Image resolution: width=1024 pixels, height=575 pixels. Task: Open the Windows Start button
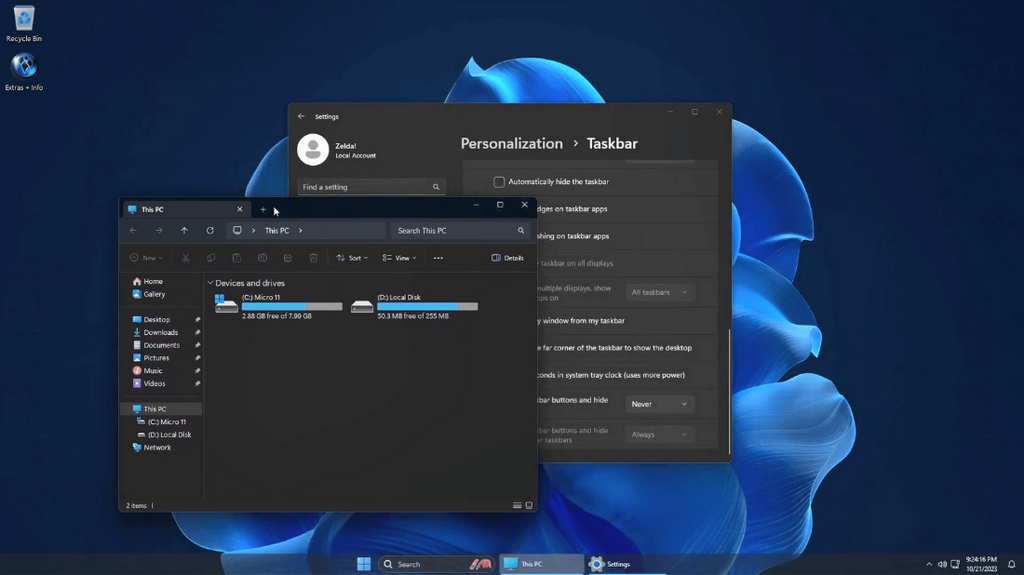pyautogui.click(x=364, y=564)
